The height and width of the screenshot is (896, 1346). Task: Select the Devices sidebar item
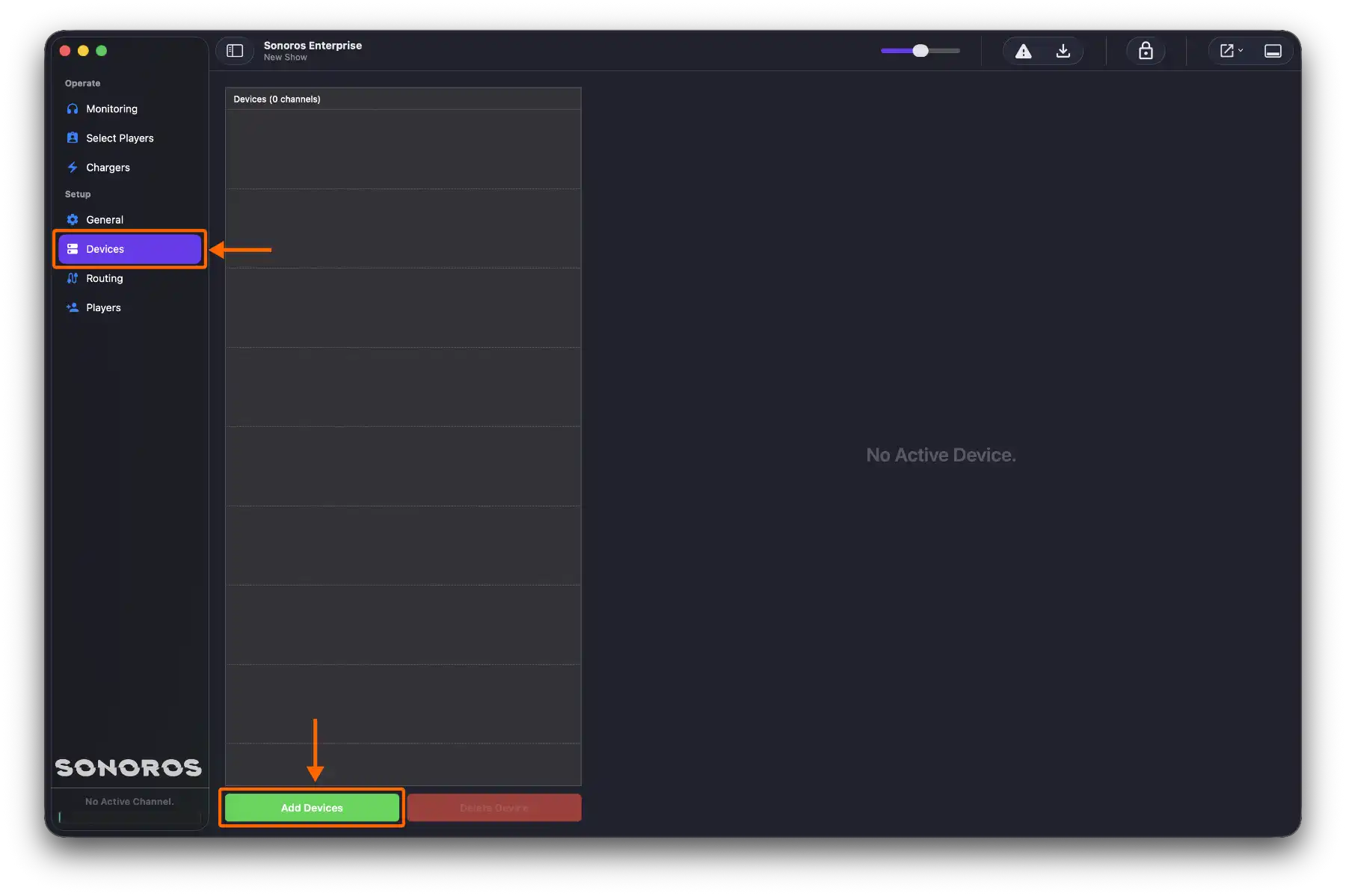[129, 249]
